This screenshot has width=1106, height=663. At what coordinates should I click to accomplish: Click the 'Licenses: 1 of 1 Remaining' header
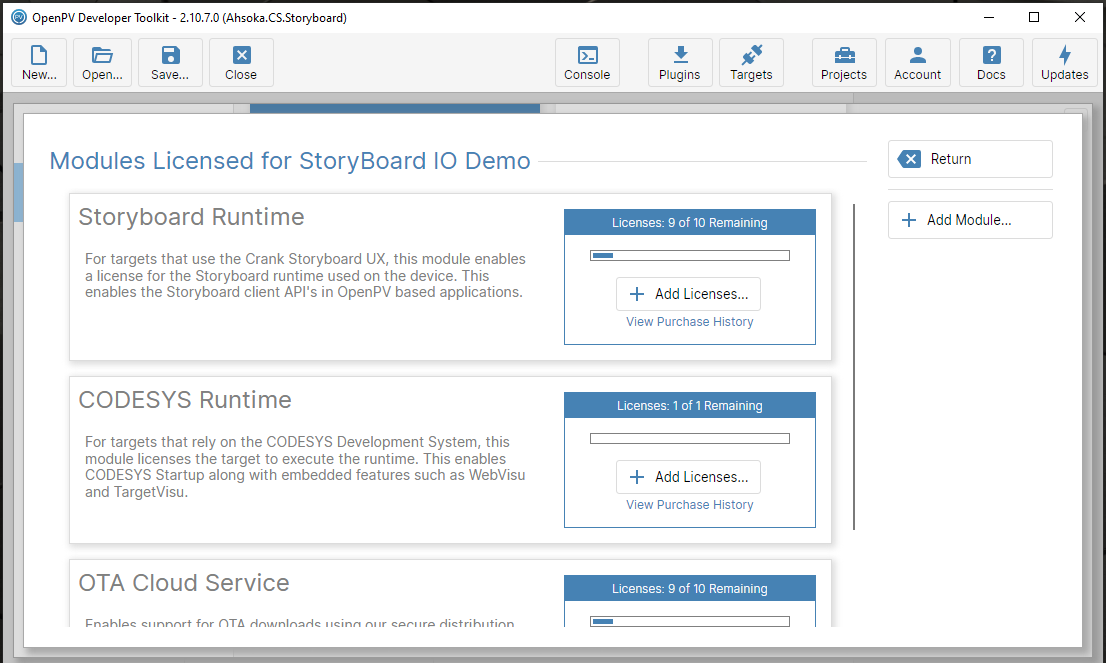coord(690,406)
